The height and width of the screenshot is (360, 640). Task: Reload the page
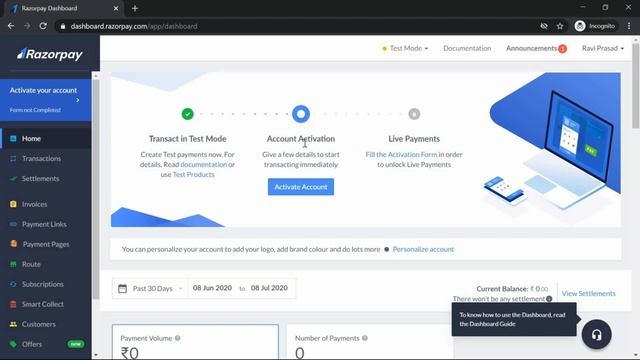(x=43, y=26)
